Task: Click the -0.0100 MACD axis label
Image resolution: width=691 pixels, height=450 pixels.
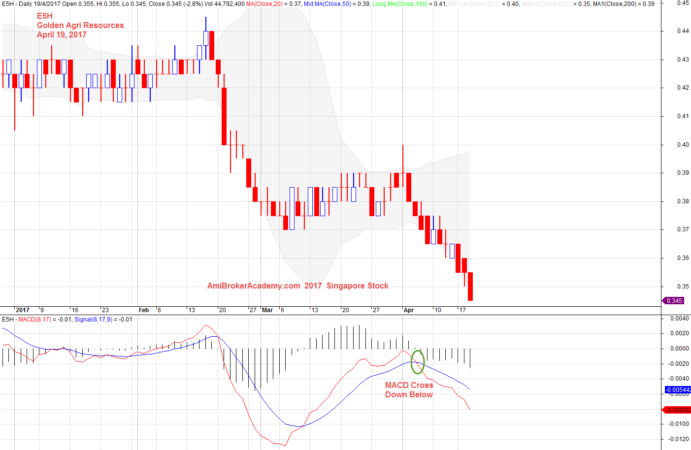Action: coord(679,424)
